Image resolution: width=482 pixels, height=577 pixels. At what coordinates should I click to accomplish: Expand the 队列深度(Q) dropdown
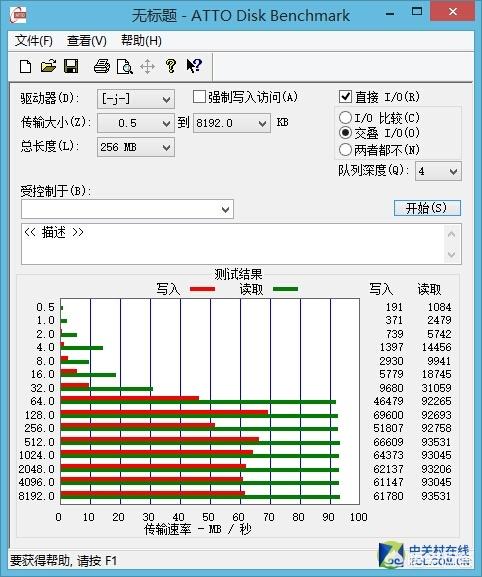click(x=453, y=171)
